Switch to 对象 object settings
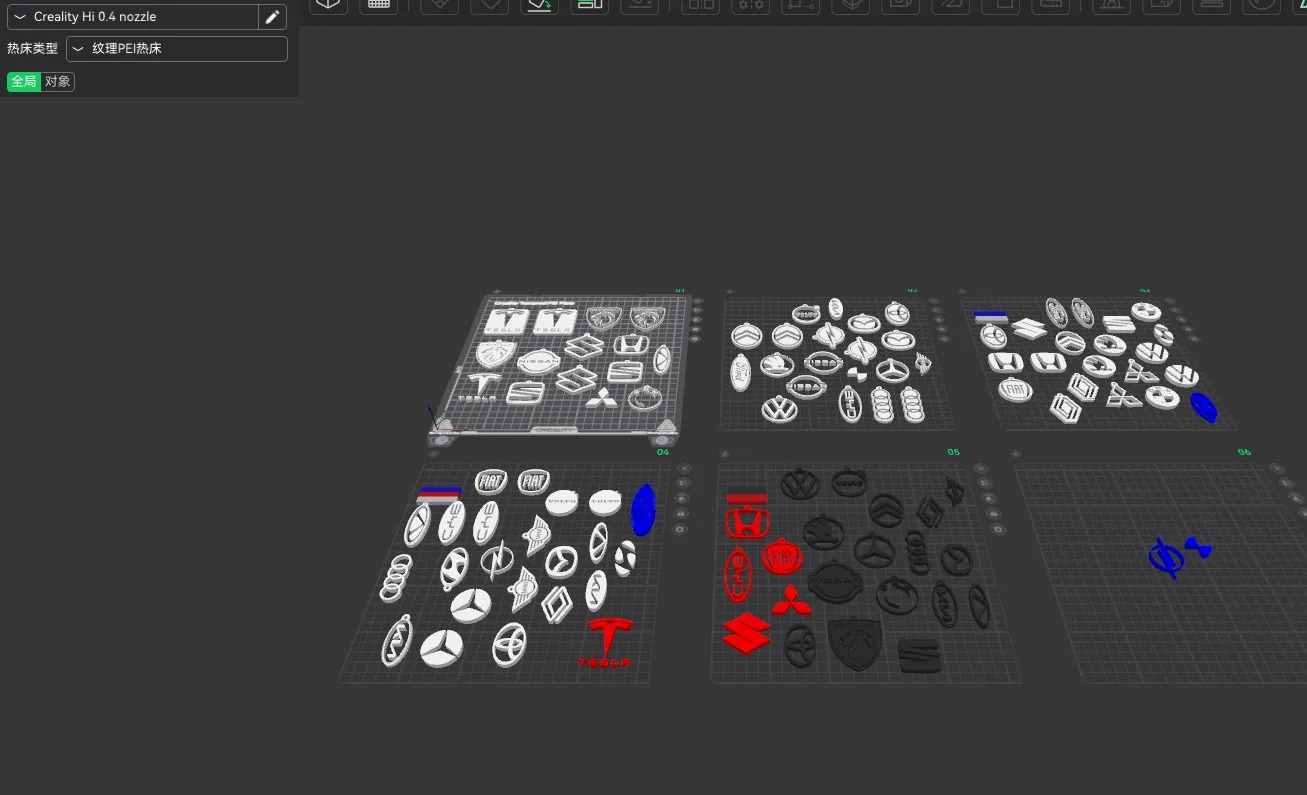This screenshot has height=795, width=1307. click(58, 82)
